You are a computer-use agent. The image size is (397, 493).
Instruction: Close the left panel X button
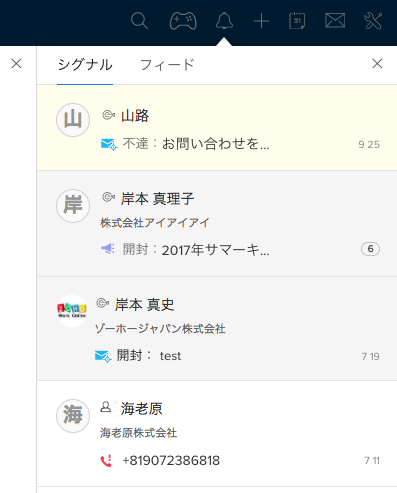16,63
